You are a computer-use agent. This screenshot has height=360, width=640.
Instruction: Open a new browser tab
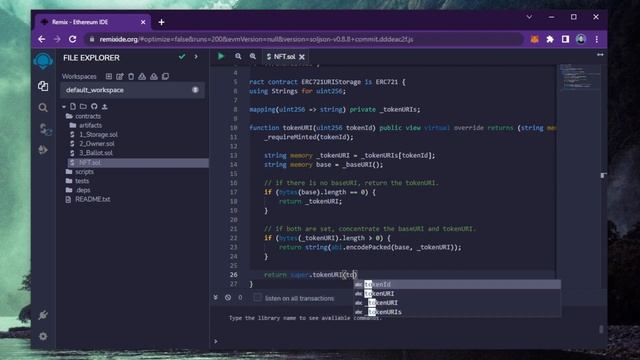161,22
